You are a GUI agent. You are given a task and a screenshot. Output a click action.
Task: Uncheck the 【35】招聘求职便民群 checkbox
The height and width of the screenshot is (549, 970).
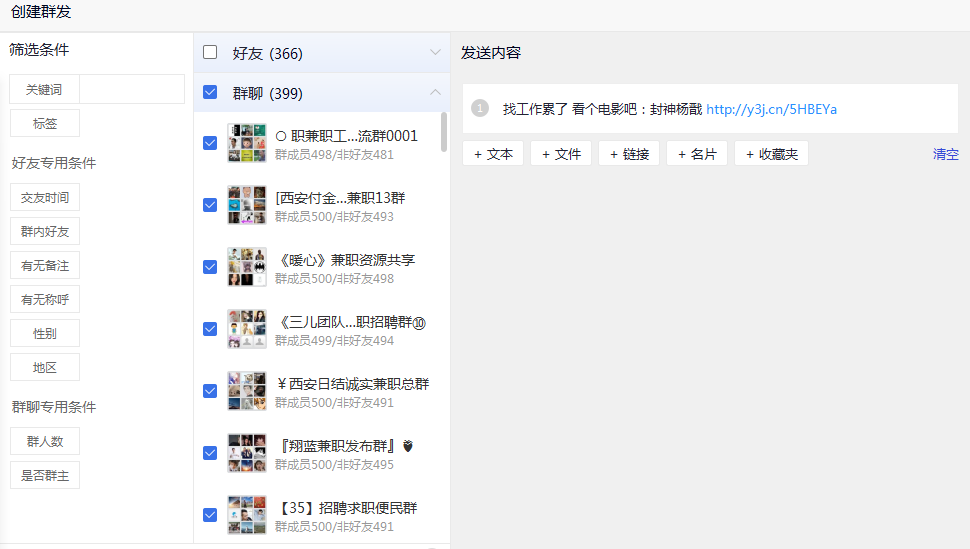click(x=210, y=515)
